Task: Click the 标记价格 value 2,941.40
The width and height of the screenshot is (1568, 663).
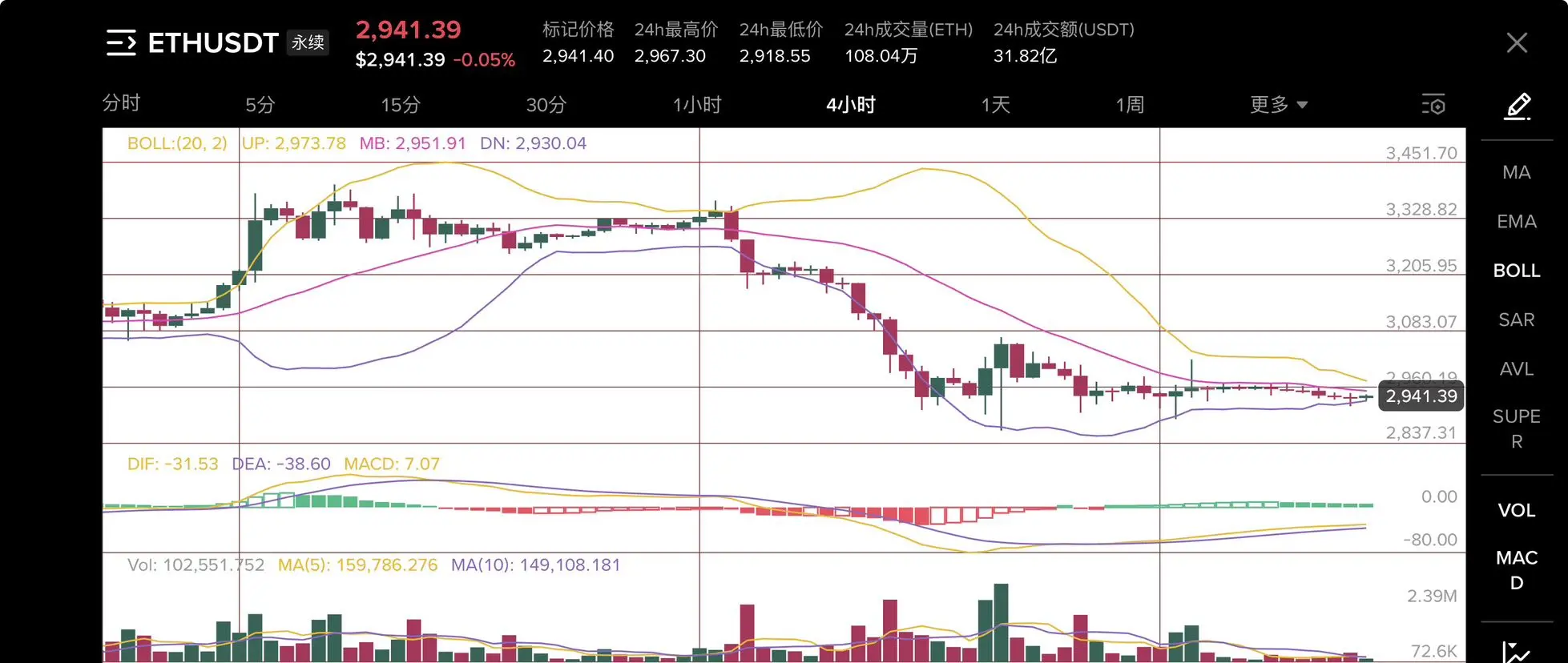Action: point(578,56)
